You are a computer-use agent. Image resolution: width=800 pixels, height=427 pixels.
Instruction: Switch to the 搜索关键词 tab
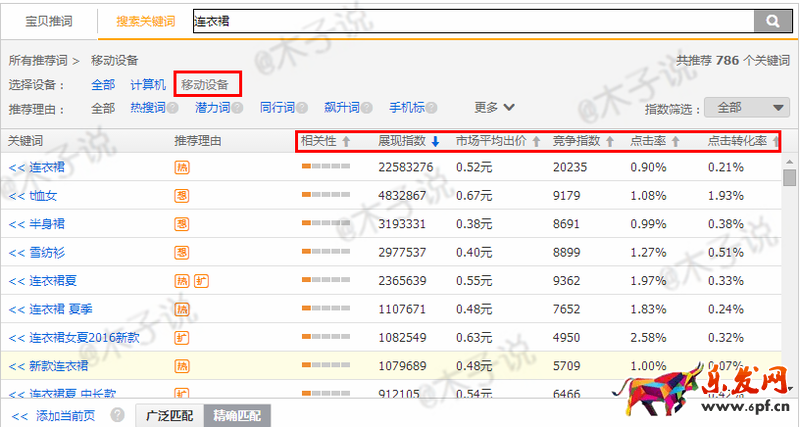pyautogui.click(x=146, y=20)
